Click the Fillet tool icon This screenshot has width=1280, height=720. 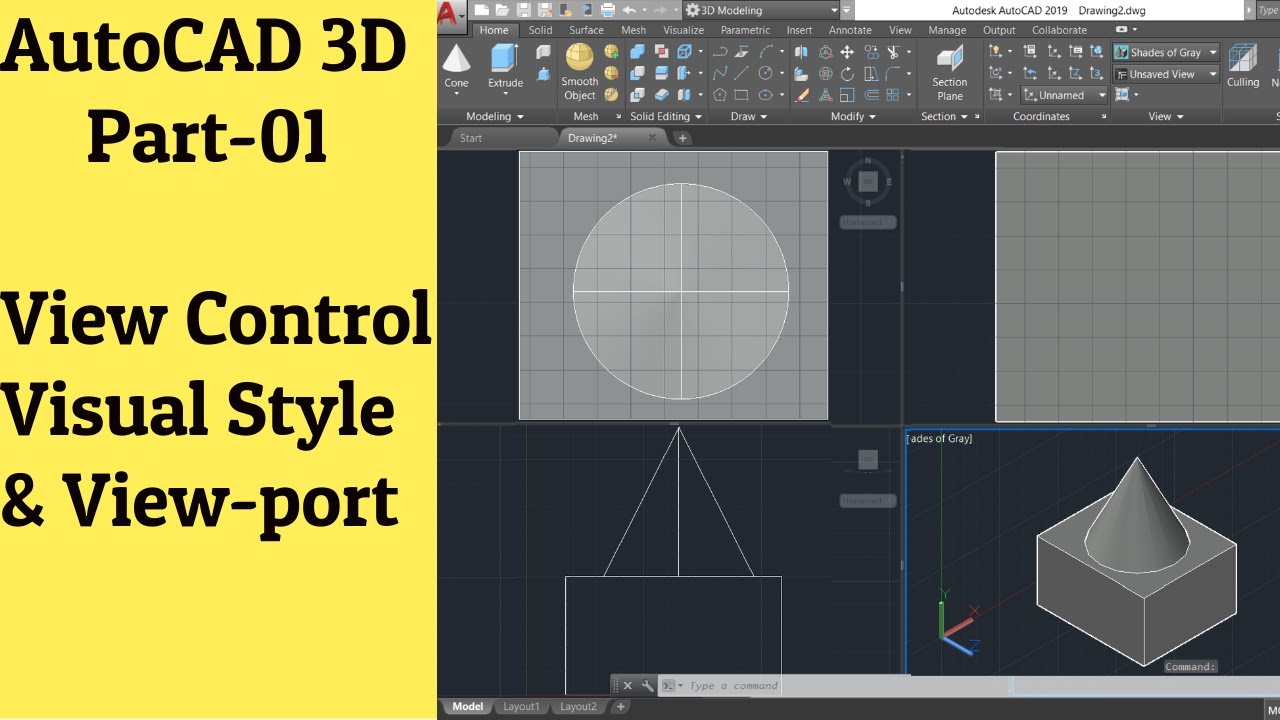tap(893, 73)
